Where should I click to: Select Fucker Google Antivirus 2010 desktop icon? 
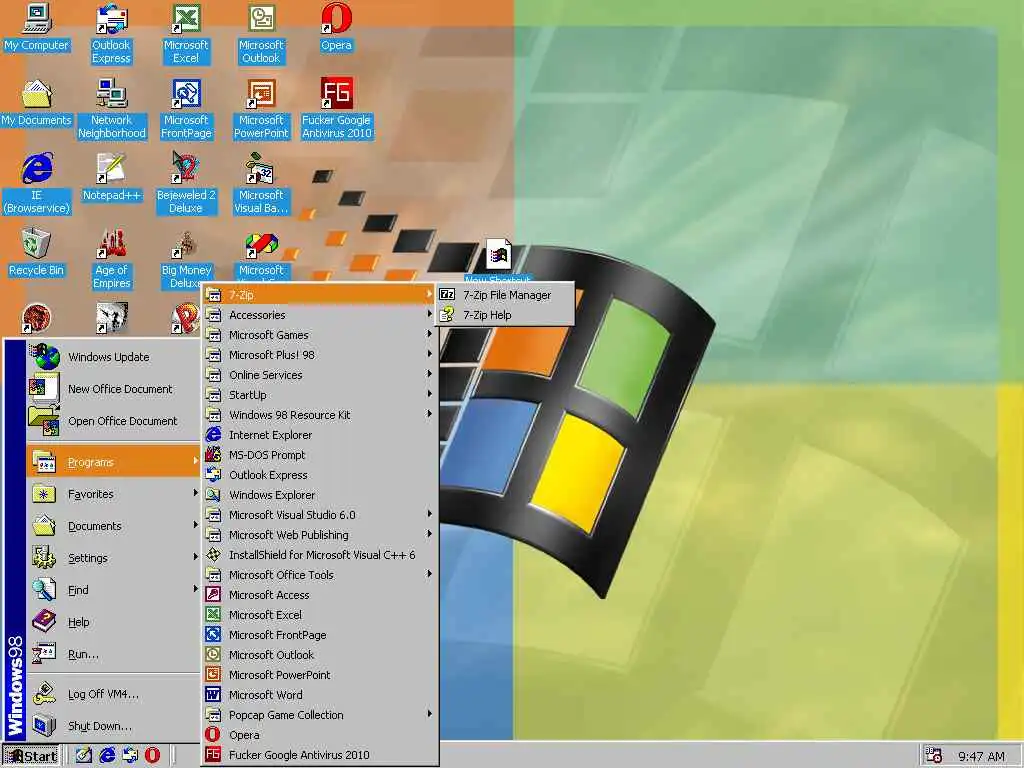click(336, 109)
